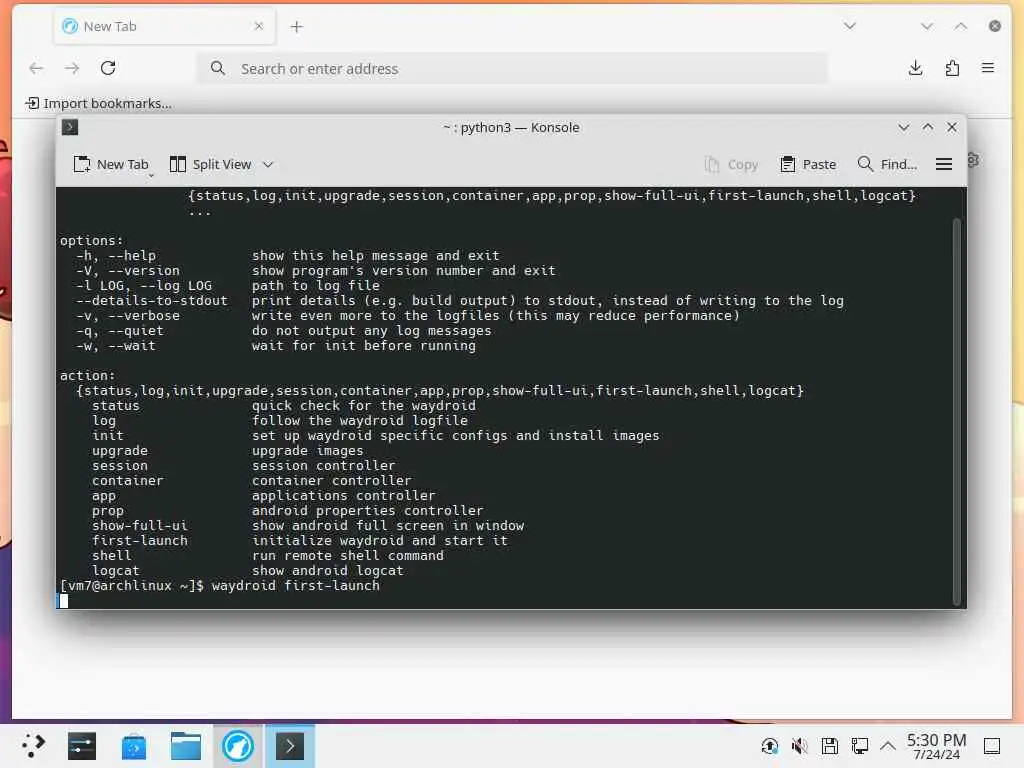Screen dimensions: 1024x768
Task: Click 'android properties controller' description text
Action: point(368,511)
